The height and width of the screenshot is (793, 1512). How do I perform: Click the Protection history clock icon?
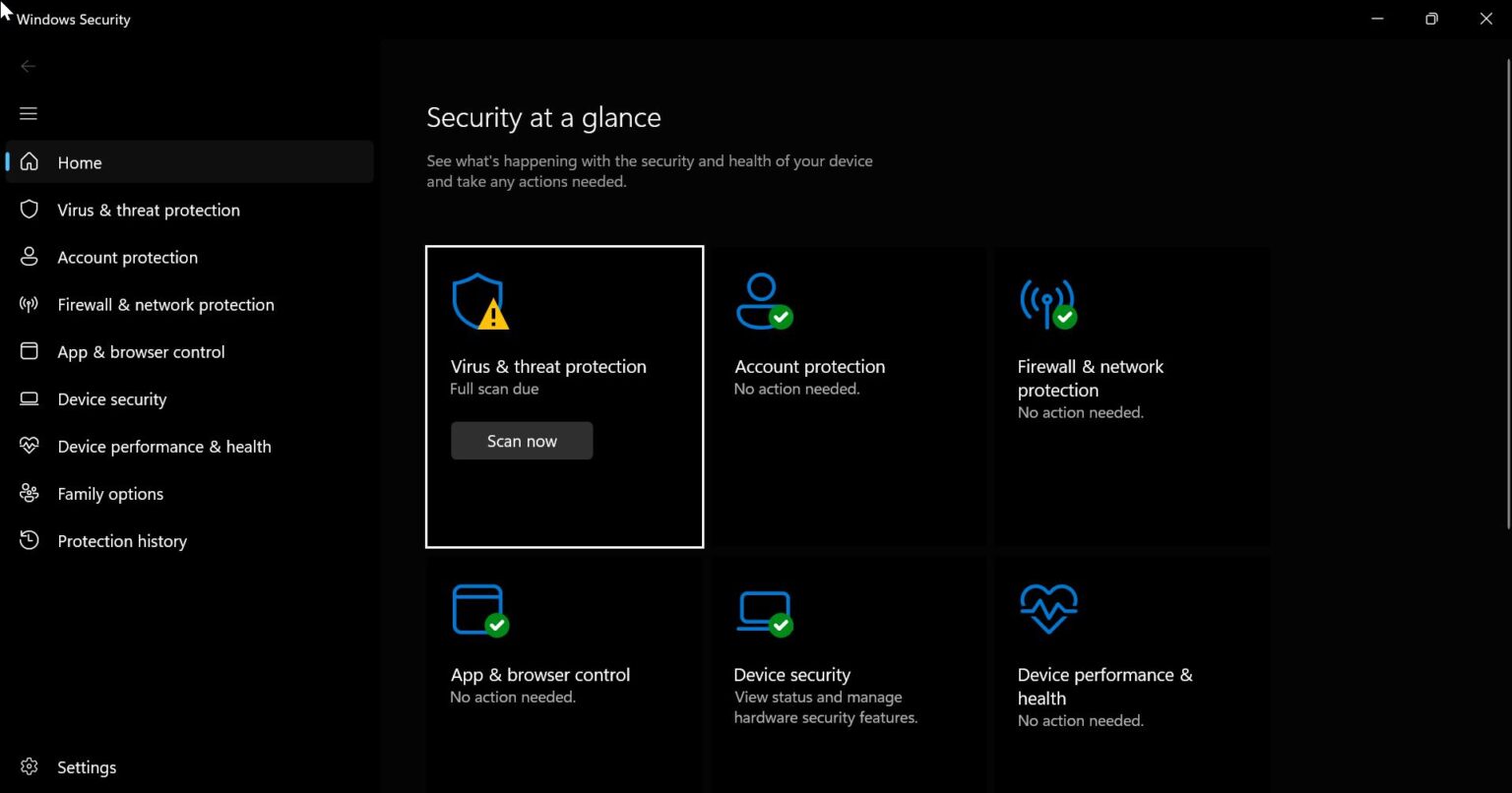pos(29,540)
